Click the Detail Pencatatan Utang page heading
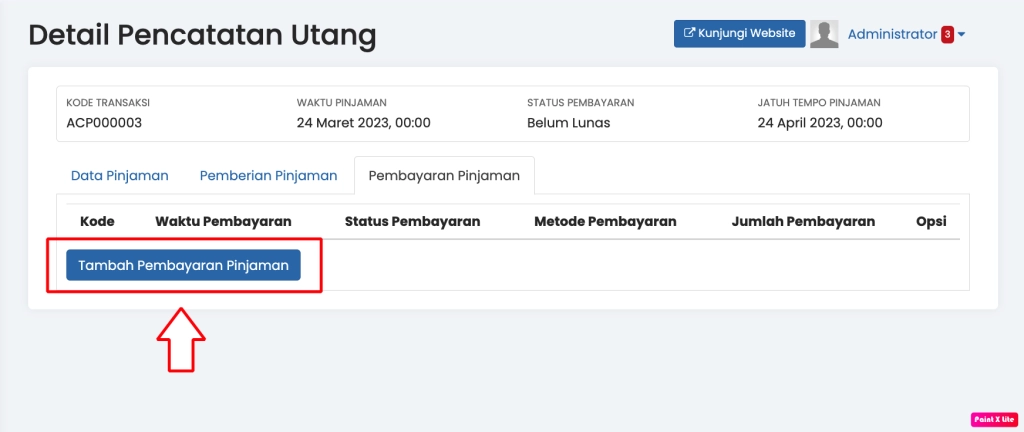This screenshot has height=432, width=1024. click(202, 35)
